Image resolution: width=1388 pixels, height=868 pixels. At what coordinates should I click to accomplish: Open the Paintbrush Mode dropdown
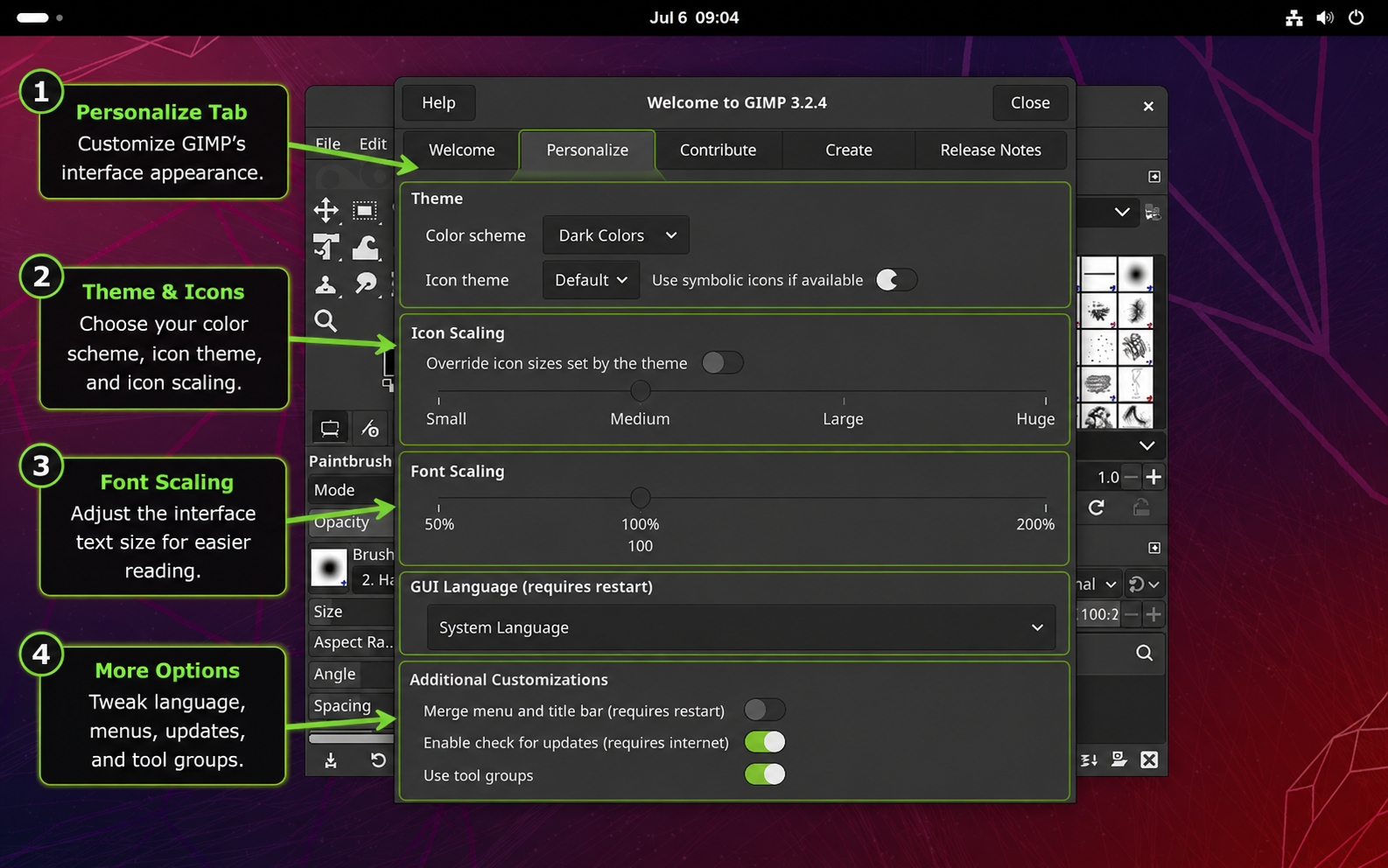click(352, 490)
